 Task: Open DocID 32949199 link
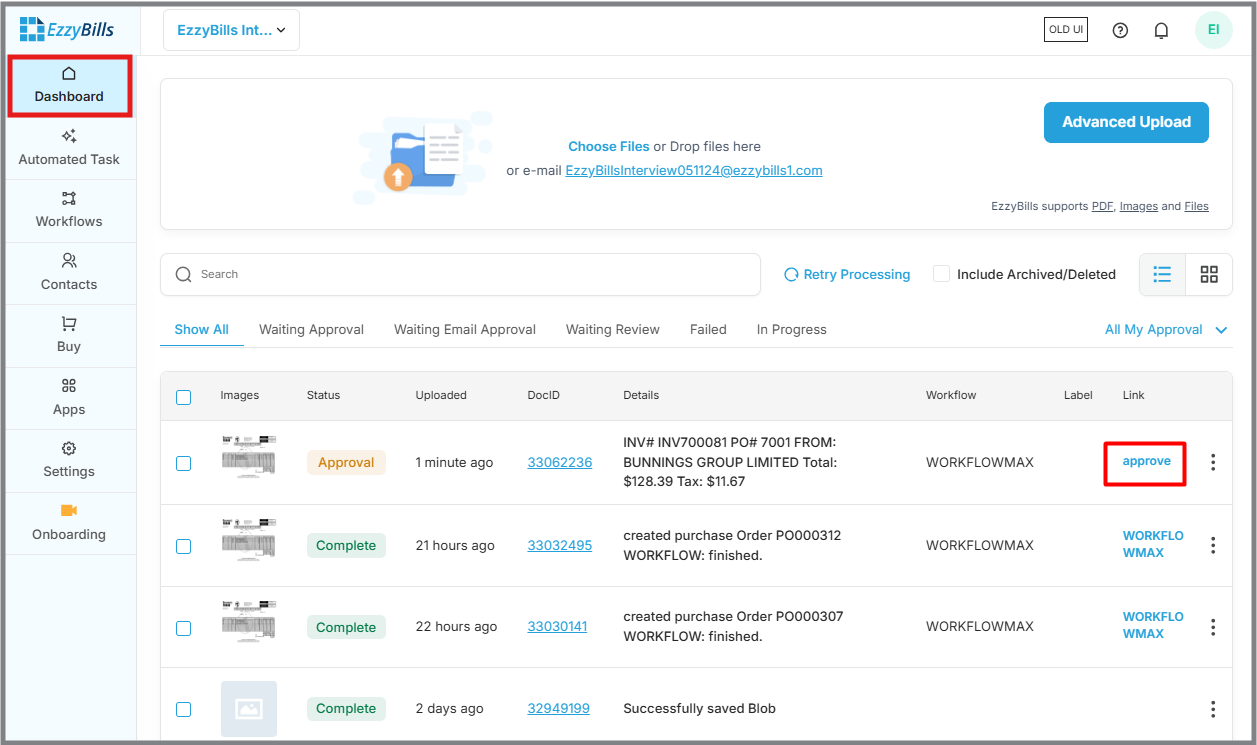[x=559, y=708]
